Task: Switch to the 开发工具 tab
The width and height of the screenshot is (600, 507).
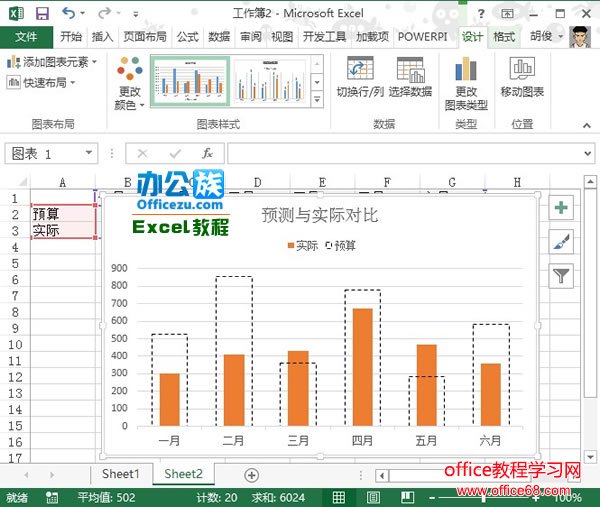Action: tap(324, 37)
